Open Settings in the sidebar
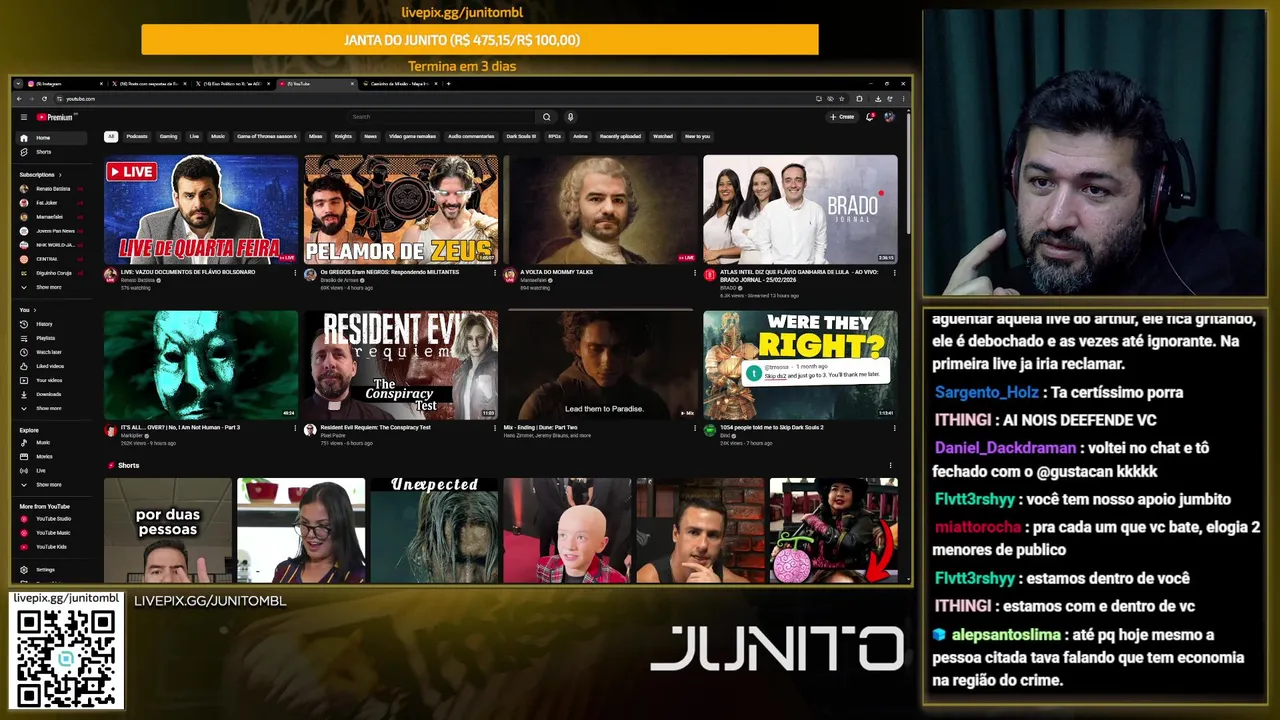Screen dimensions: 1280x720 pos(53,569)
